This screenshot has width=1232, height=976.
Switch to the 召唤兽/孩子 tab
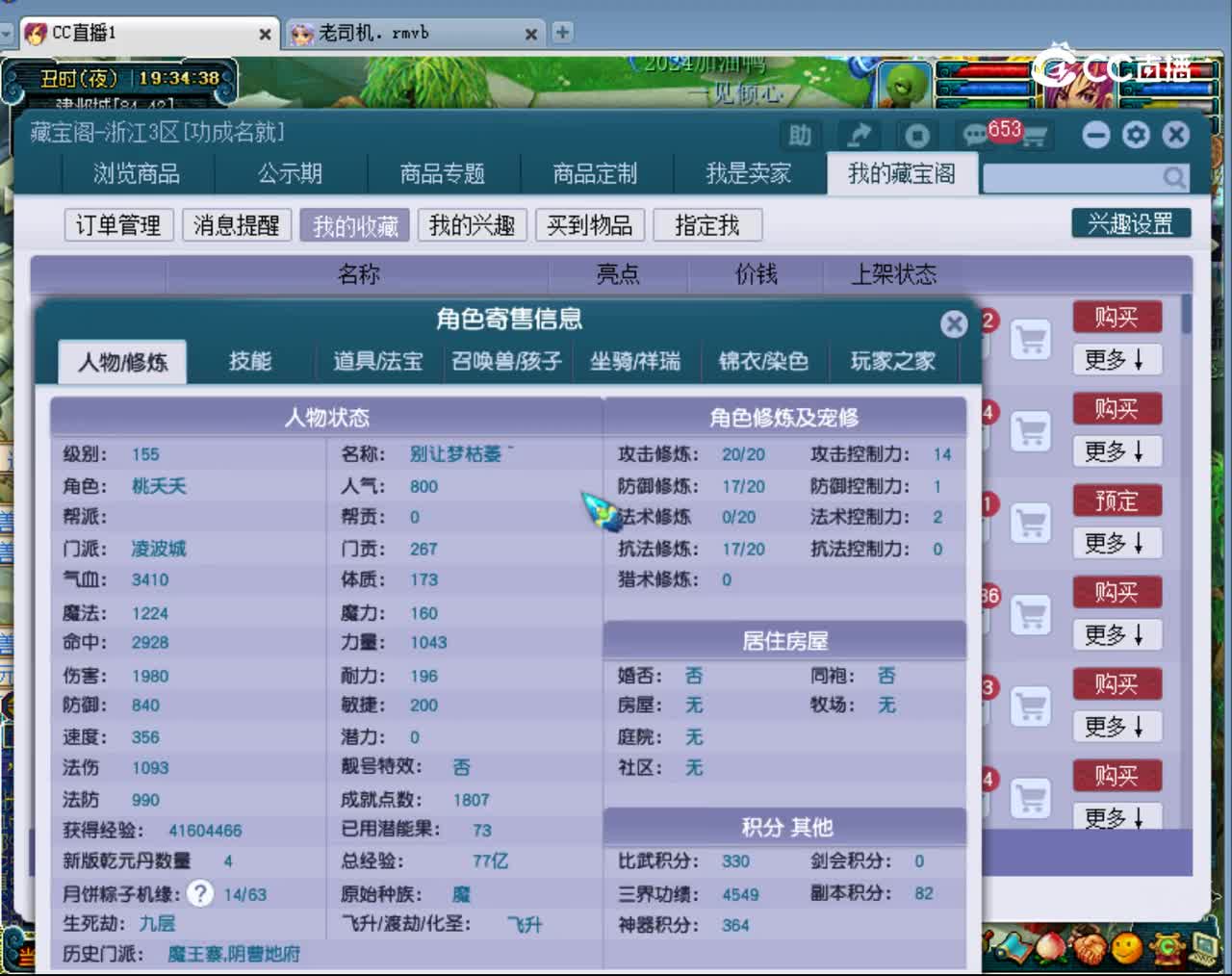point(507,361)
